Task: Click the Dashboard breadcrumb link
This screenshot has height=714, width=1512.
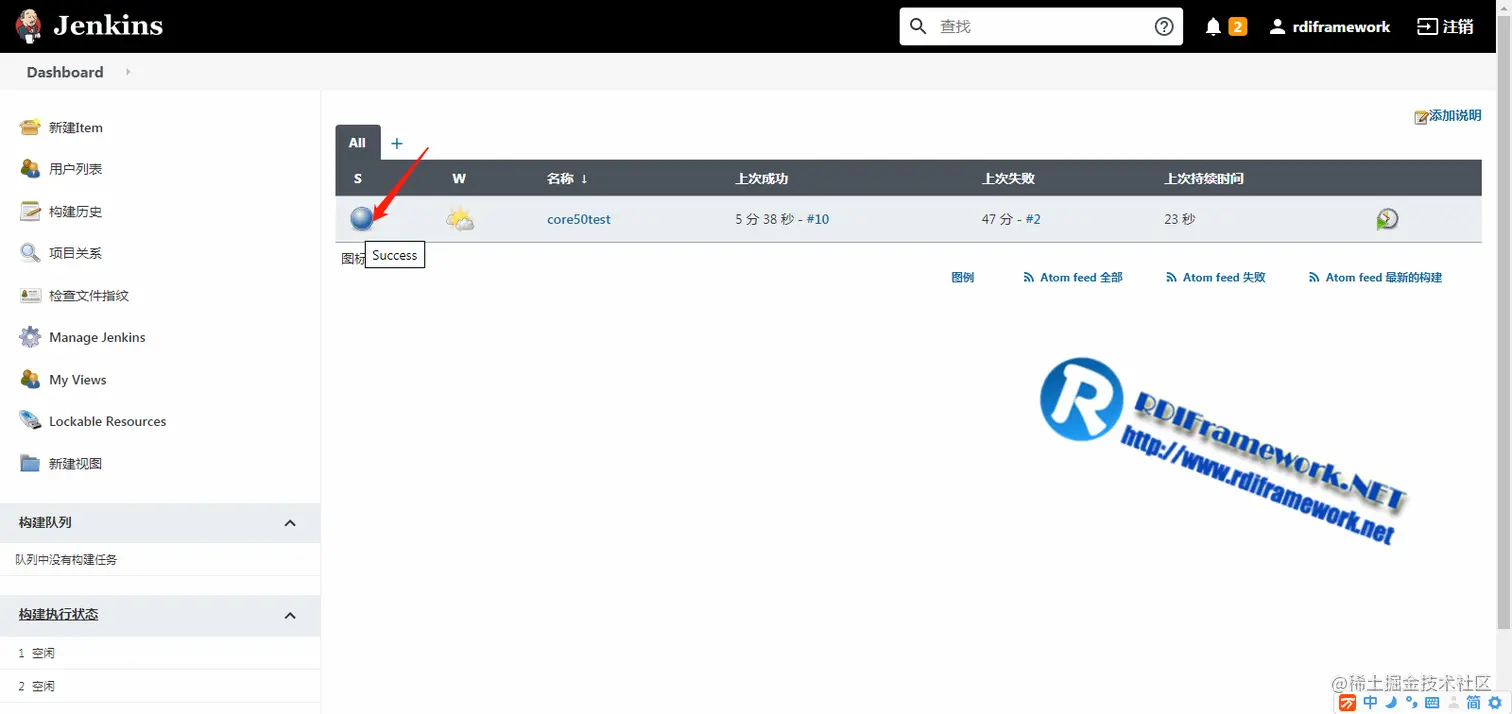Action: coord(65,72)
